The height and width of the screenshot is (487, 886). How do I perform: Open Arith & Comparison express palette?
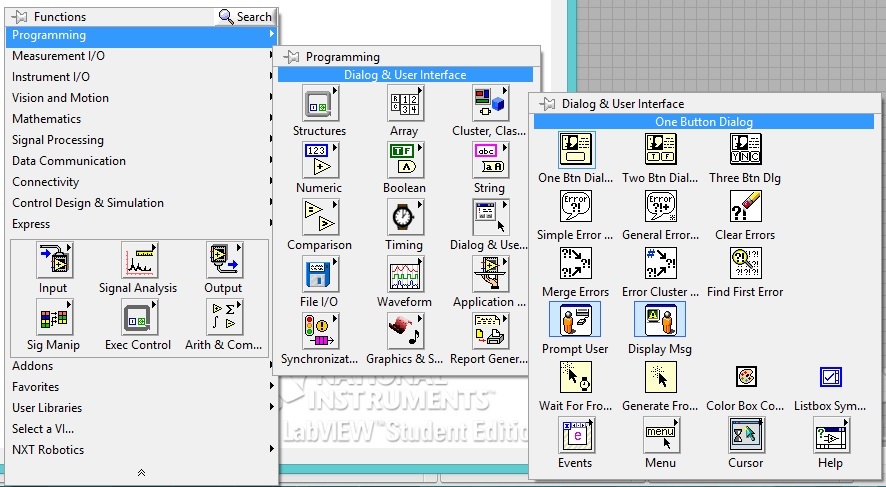(x=224, y=317)
